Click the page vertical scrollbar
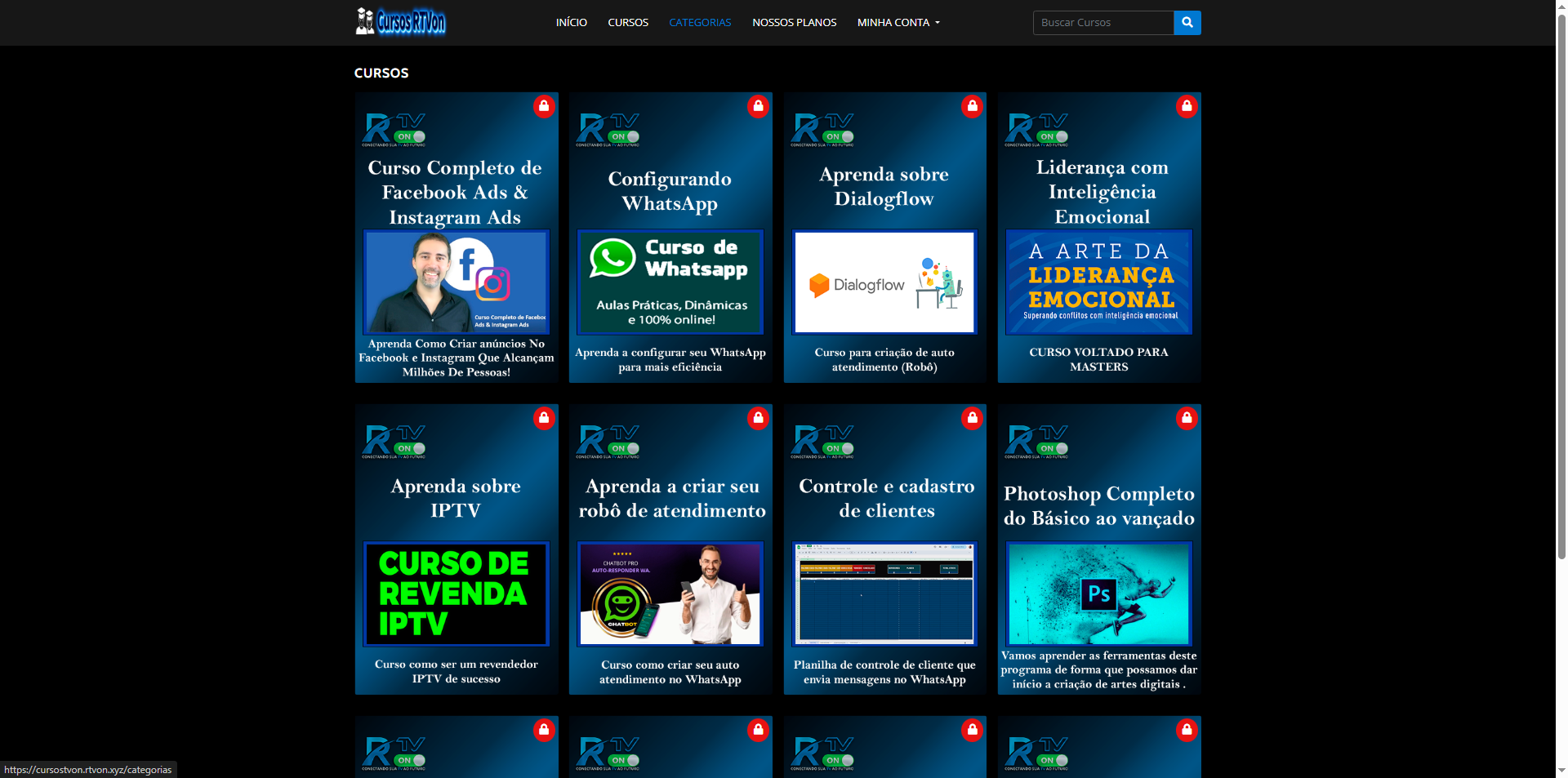The width and height of the screenshot is (1568, 778). (1561, 327)
